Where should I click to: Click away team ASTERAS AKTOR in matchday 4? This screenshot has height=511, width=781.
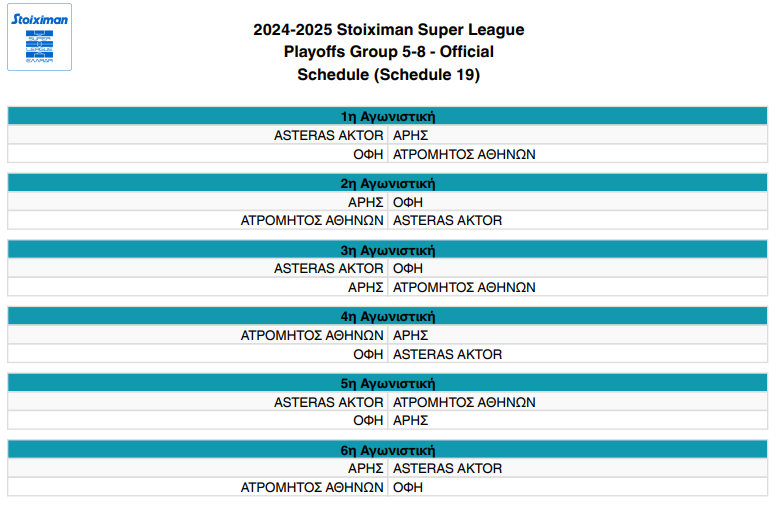click(x=447, y=354)
